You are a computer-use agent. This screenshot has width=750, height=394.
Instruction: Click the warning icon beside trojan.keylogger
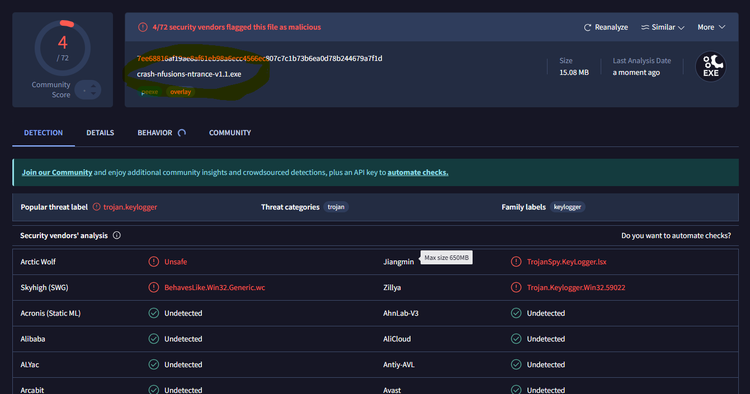[97, 207]
